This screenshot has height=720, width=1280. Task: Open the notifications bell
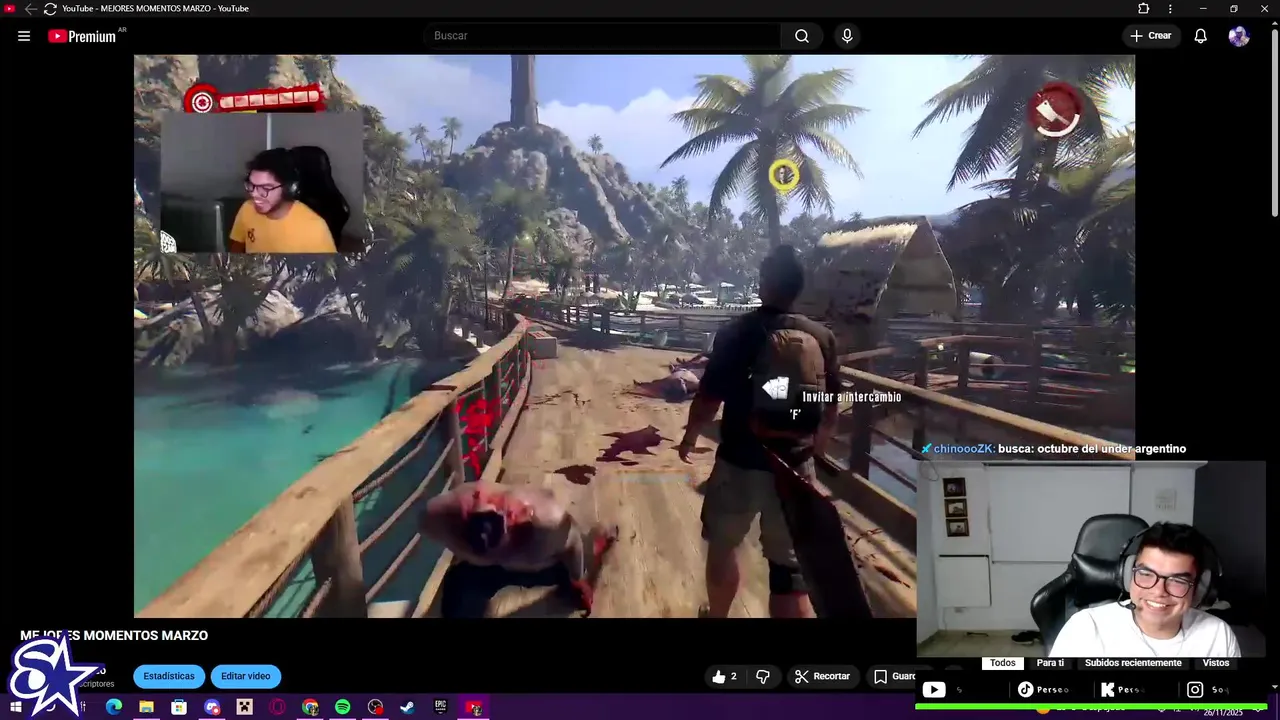click(x=1201, y=36)
